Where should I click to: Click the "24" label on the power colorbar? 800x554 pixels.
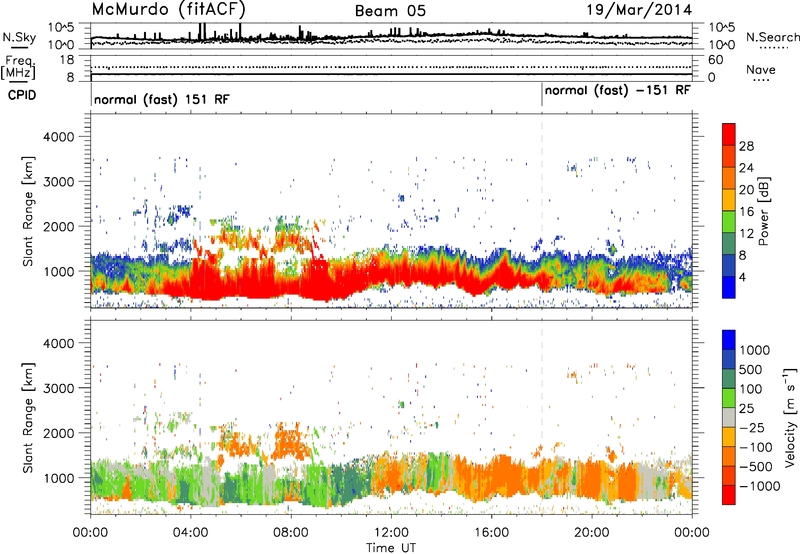point(746,168)
